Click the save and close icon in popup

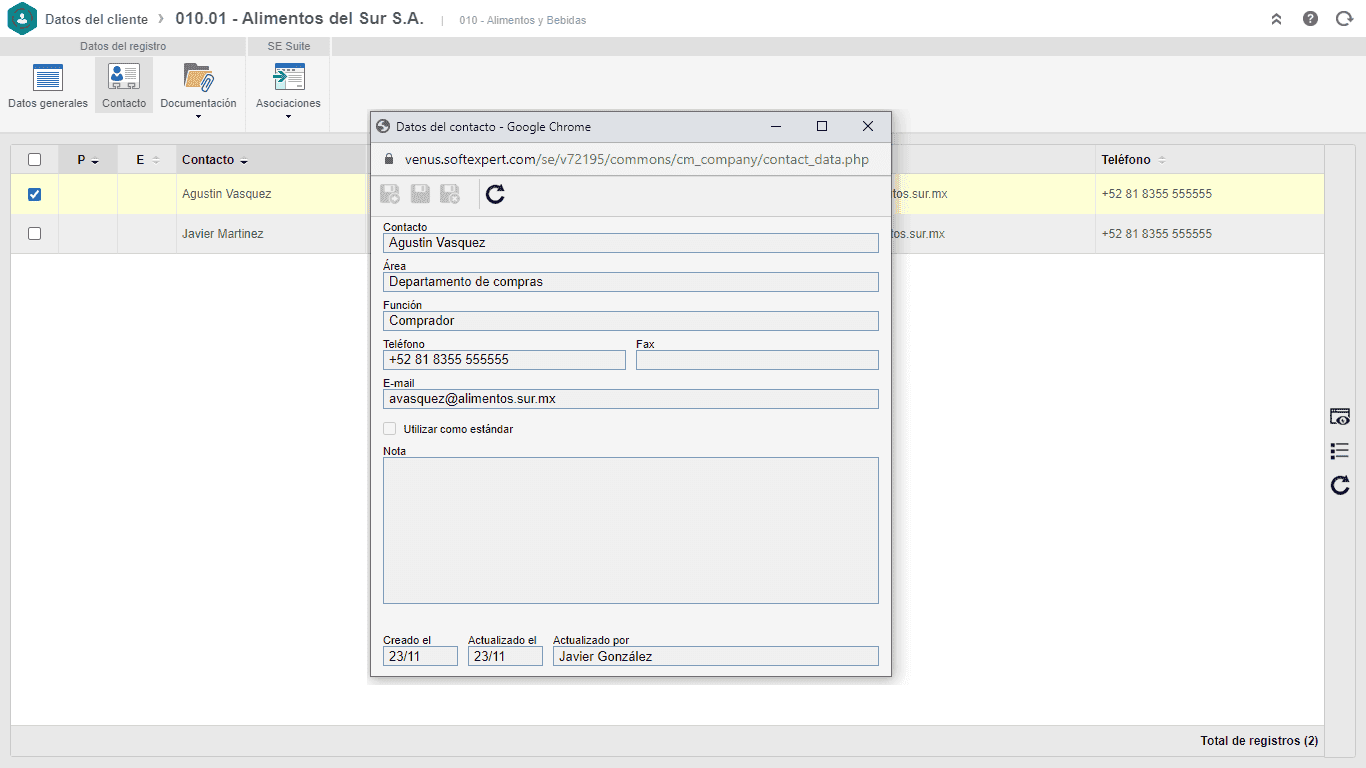click(450, 194)
